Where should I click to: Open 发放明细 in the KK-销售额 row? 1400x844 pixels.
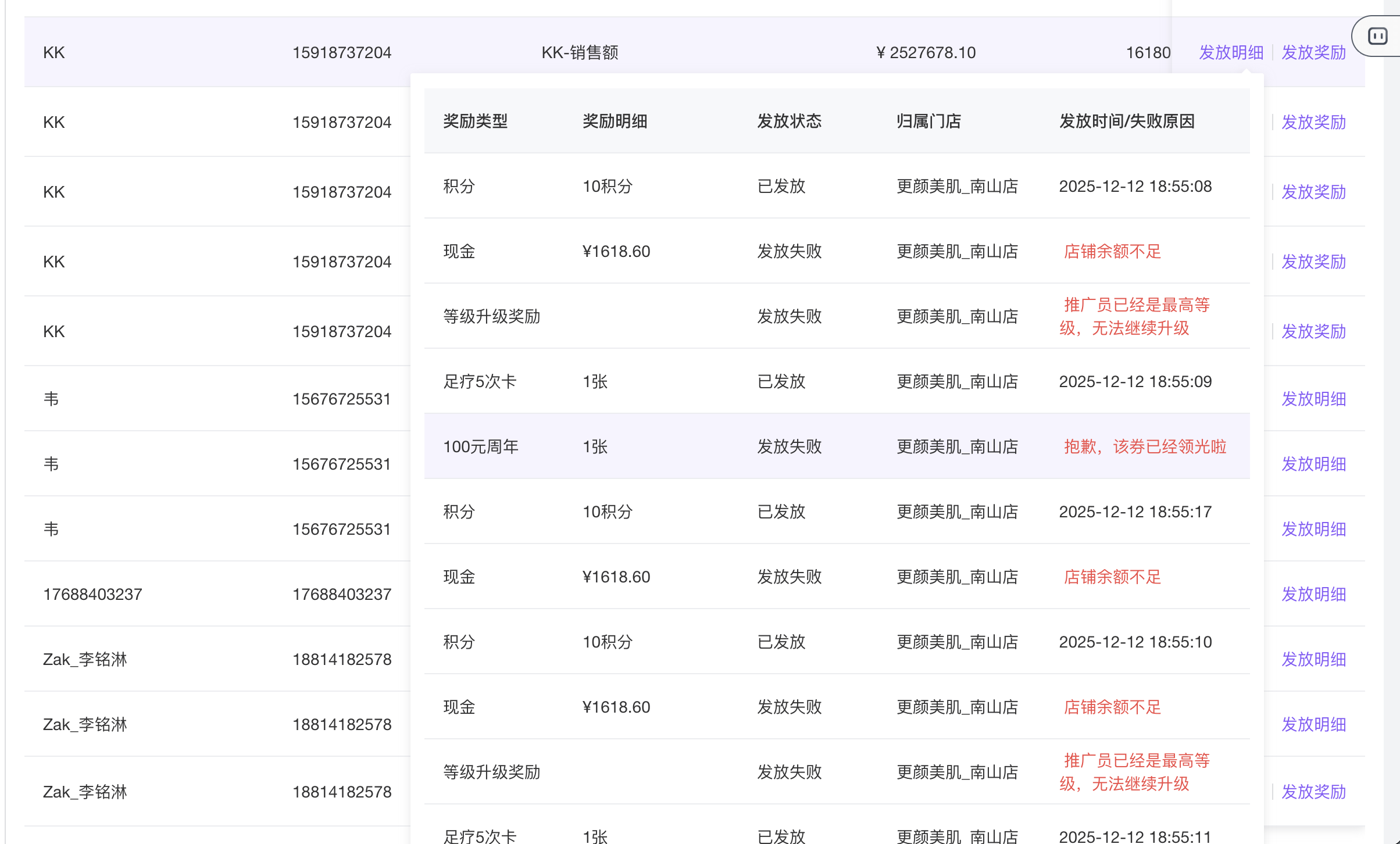coord(1231,52)
